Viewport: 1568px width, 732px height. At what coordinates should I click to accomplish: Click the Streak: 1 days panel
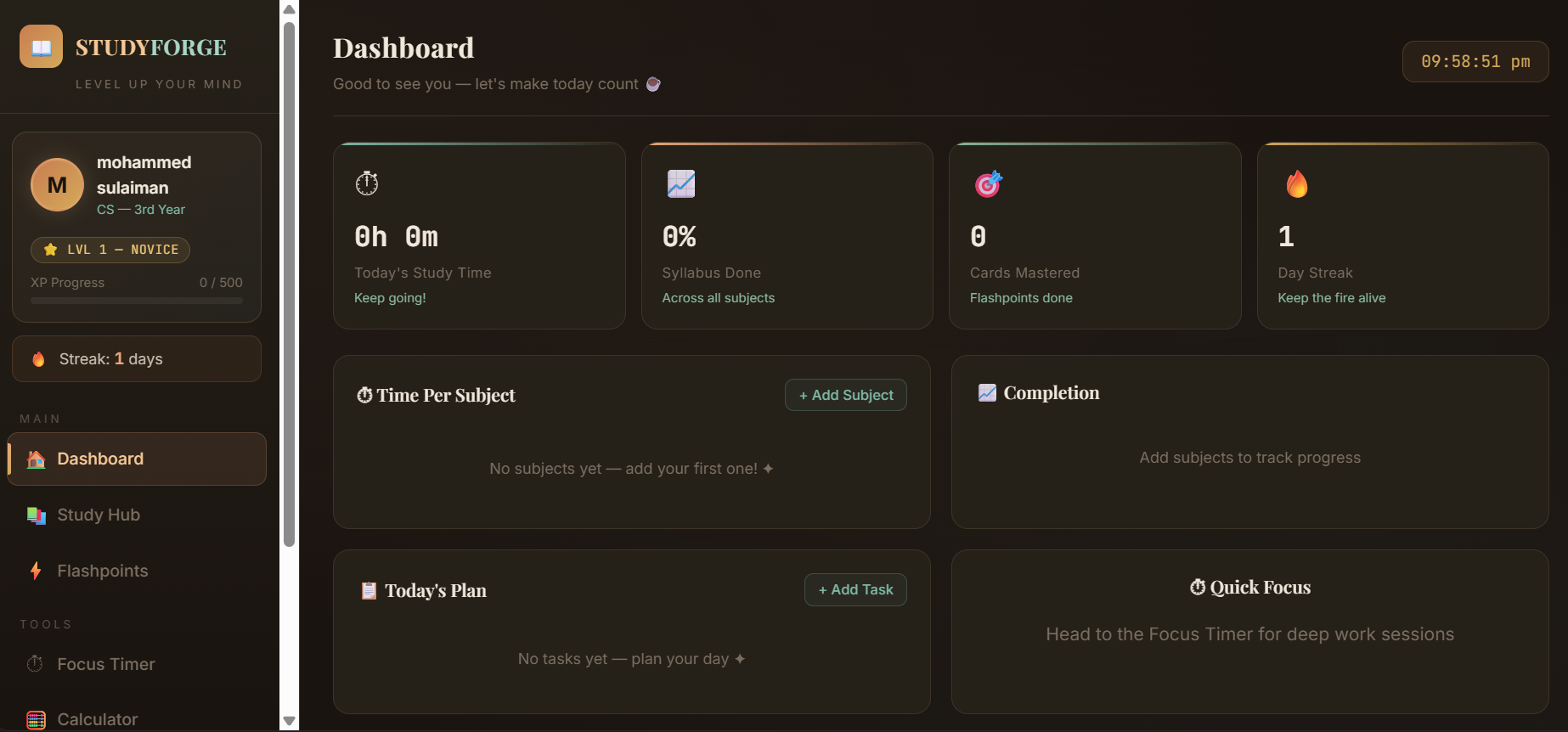tap(136, 358)
